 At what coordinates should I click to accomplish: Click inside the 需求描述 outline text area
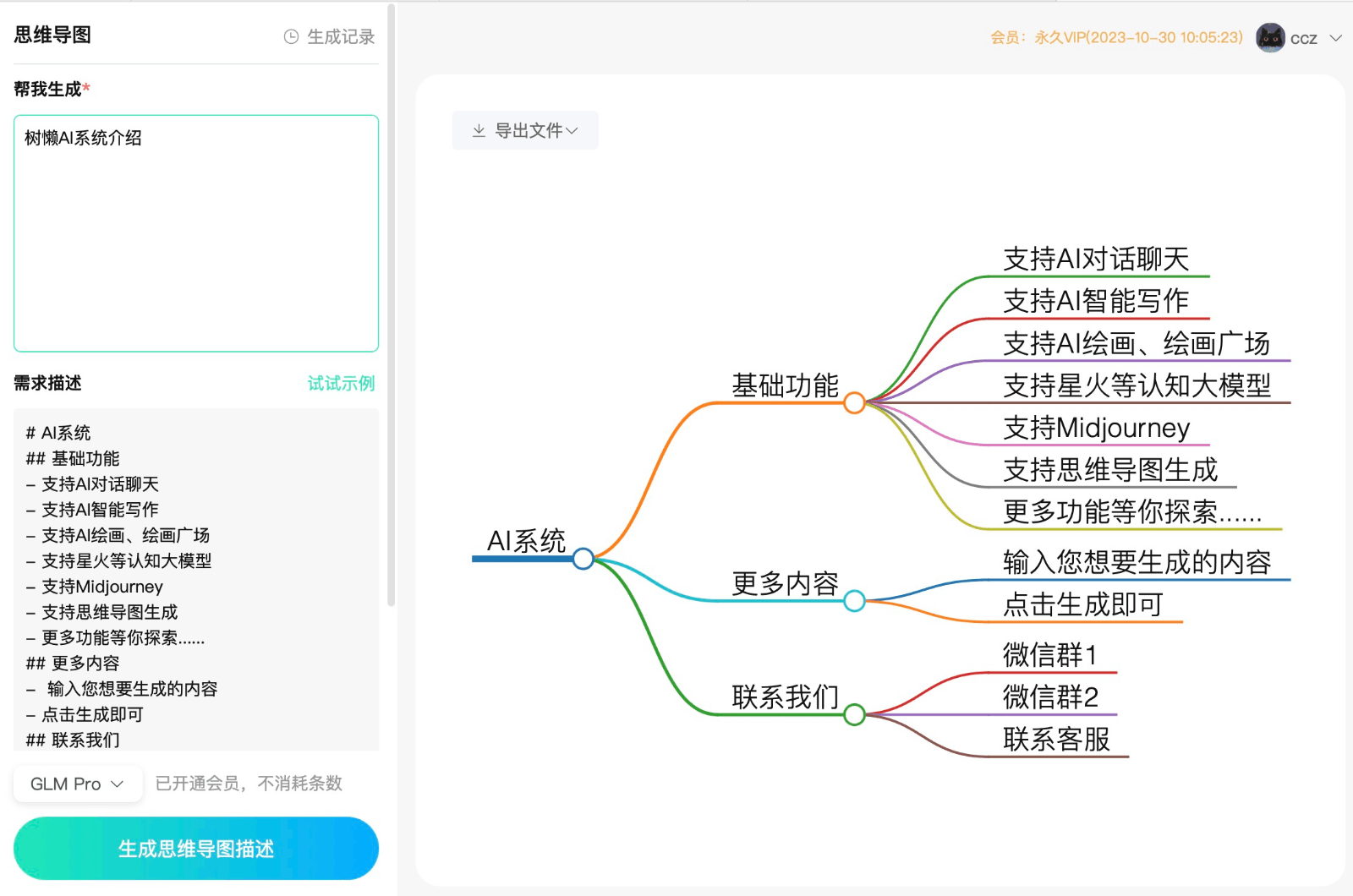pos(196,580)
